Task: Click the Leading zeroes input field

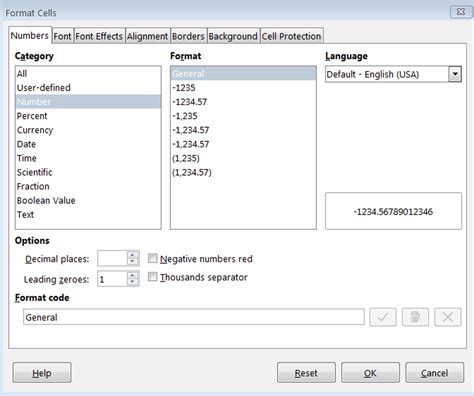Action: click(113, 279)
